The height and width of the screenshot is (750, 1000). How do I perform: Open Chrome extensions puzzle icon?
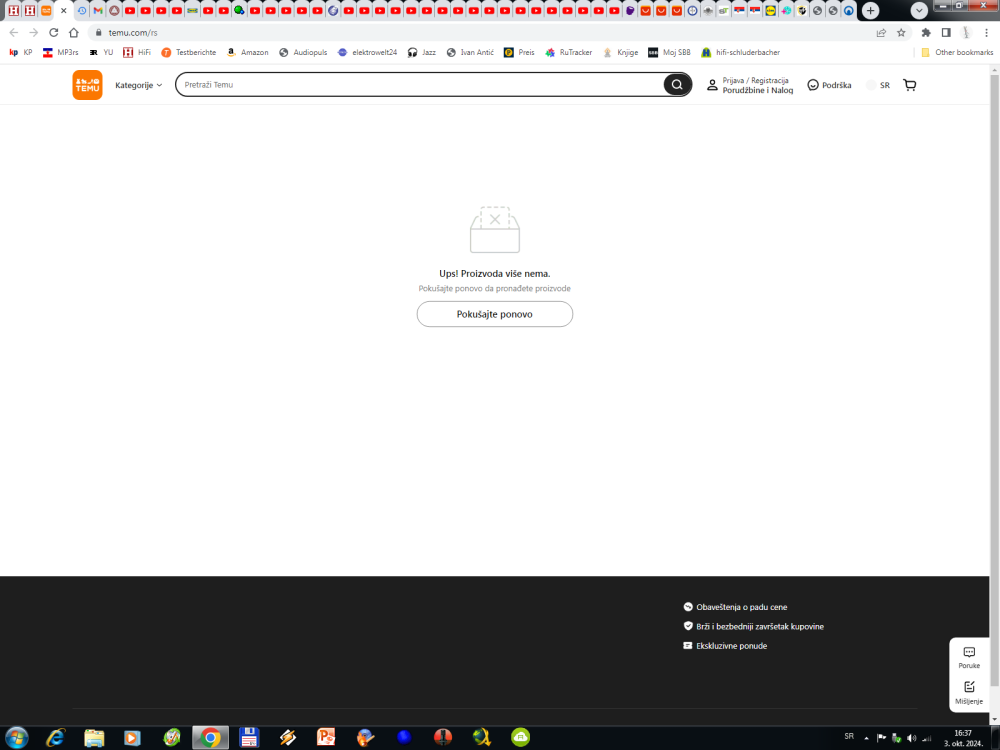(926, 32)
